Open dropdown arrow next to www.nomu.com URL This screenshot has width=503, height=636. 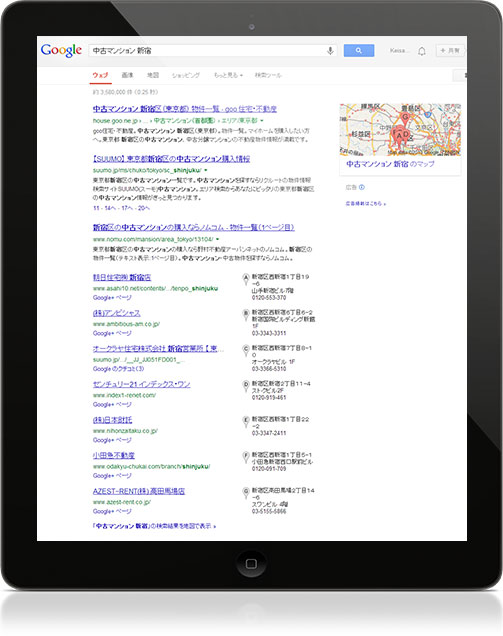tap(217, 239)
